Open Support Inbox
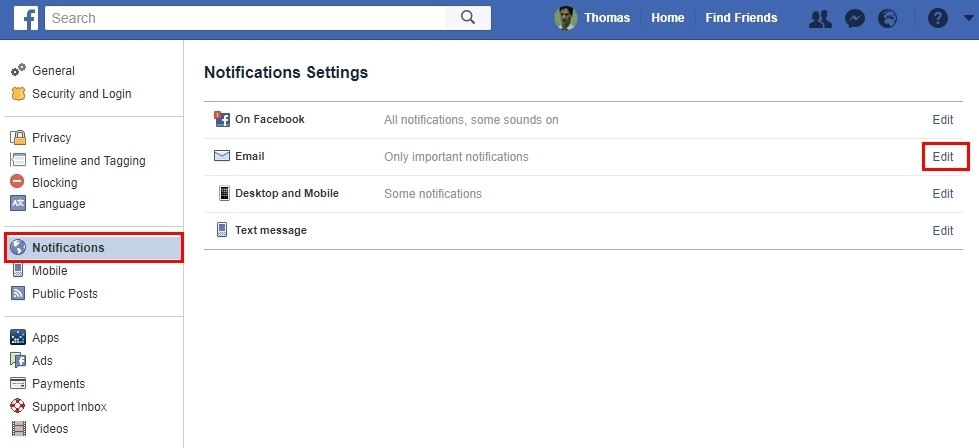Viewport: 979px width, 448px height. (69, 406)
